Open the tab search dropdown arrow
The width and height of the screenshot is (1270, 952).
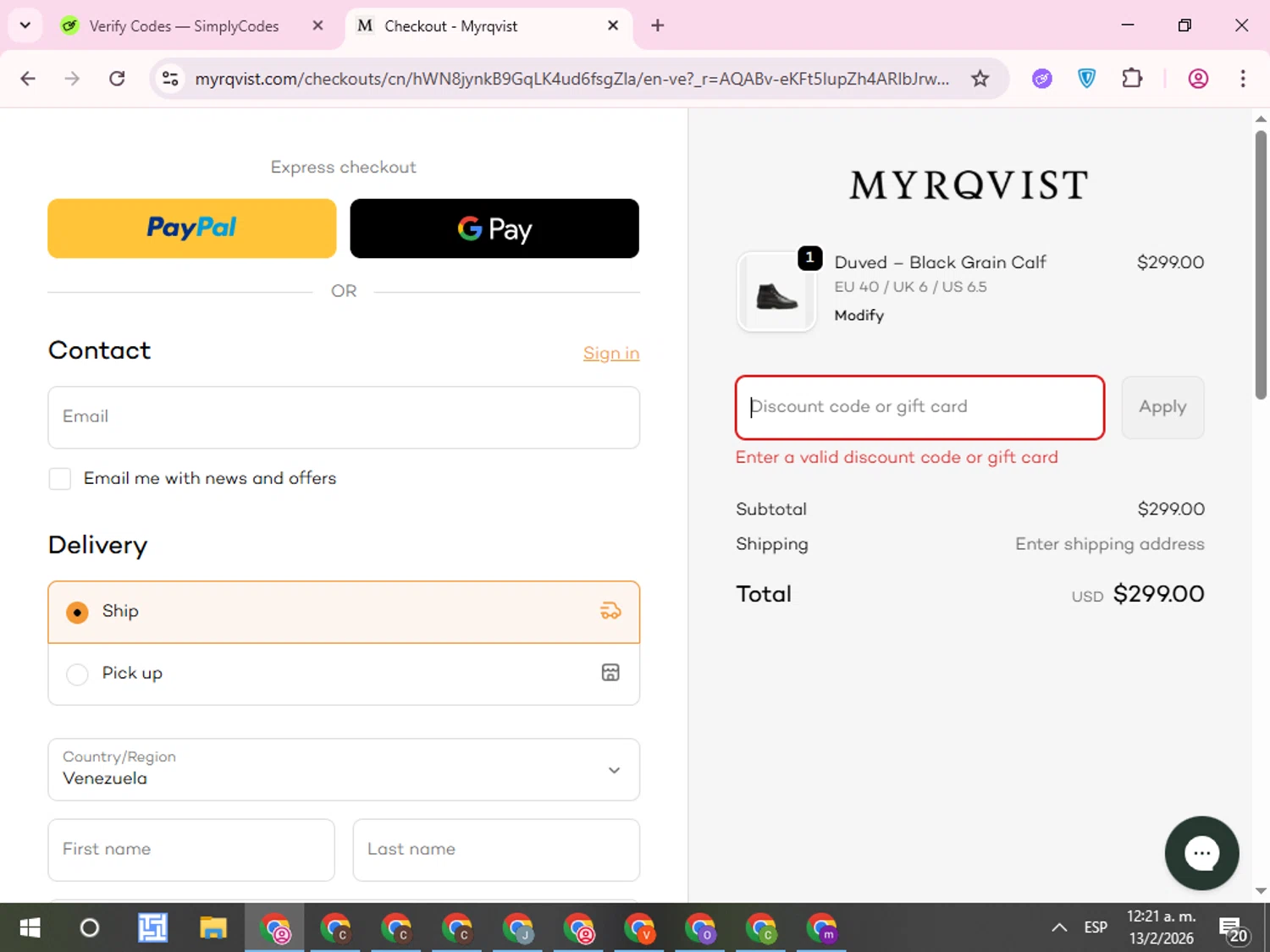[25, 25]
